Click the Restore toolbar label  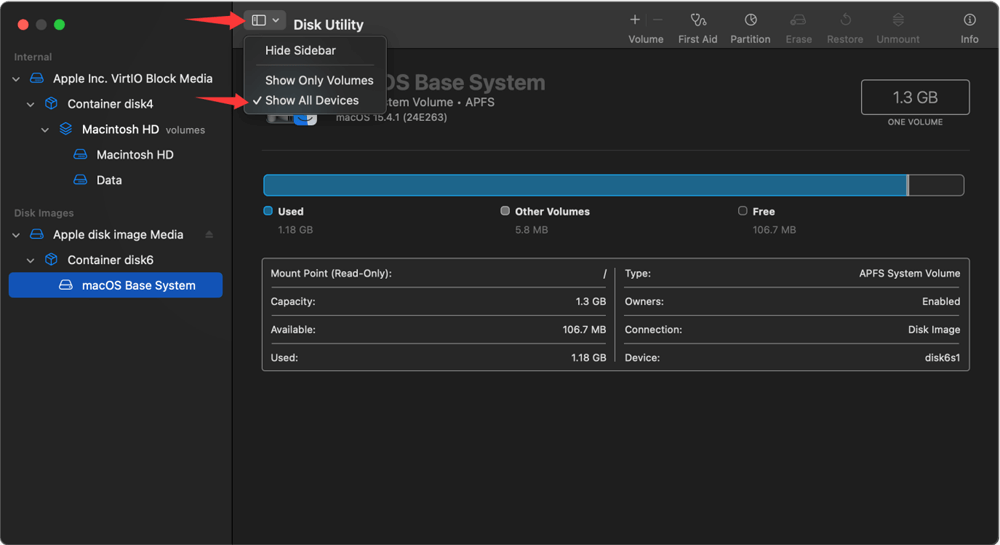(845, 39)
